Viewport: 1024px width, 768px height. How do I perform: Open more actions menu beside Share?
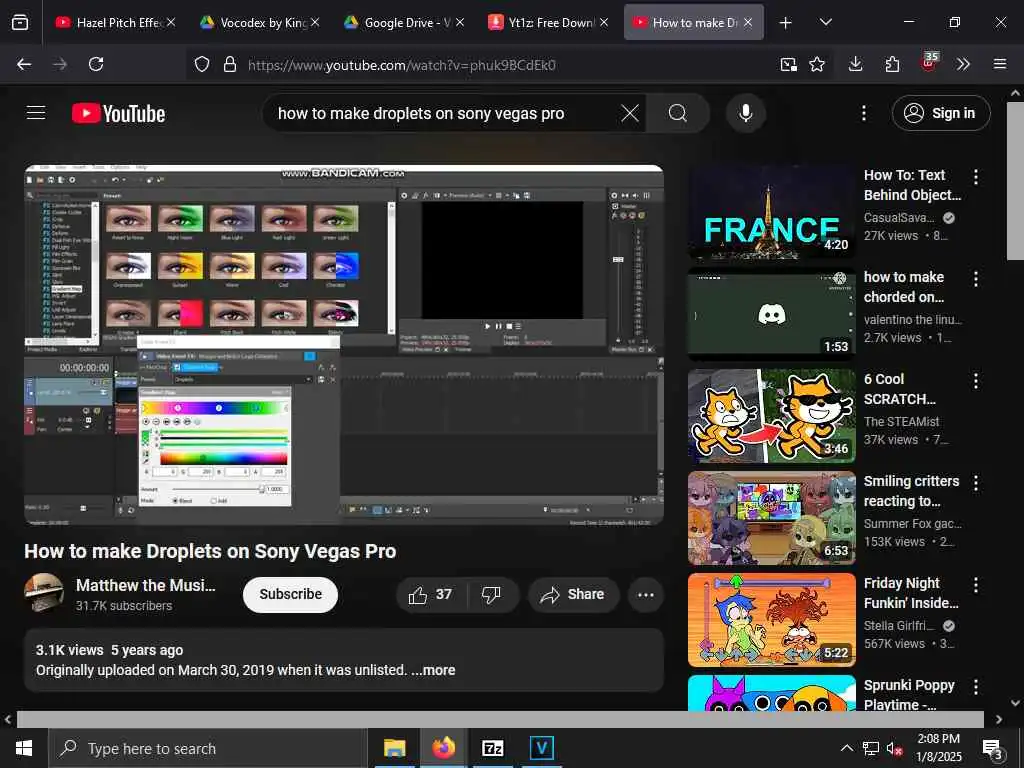645,594
